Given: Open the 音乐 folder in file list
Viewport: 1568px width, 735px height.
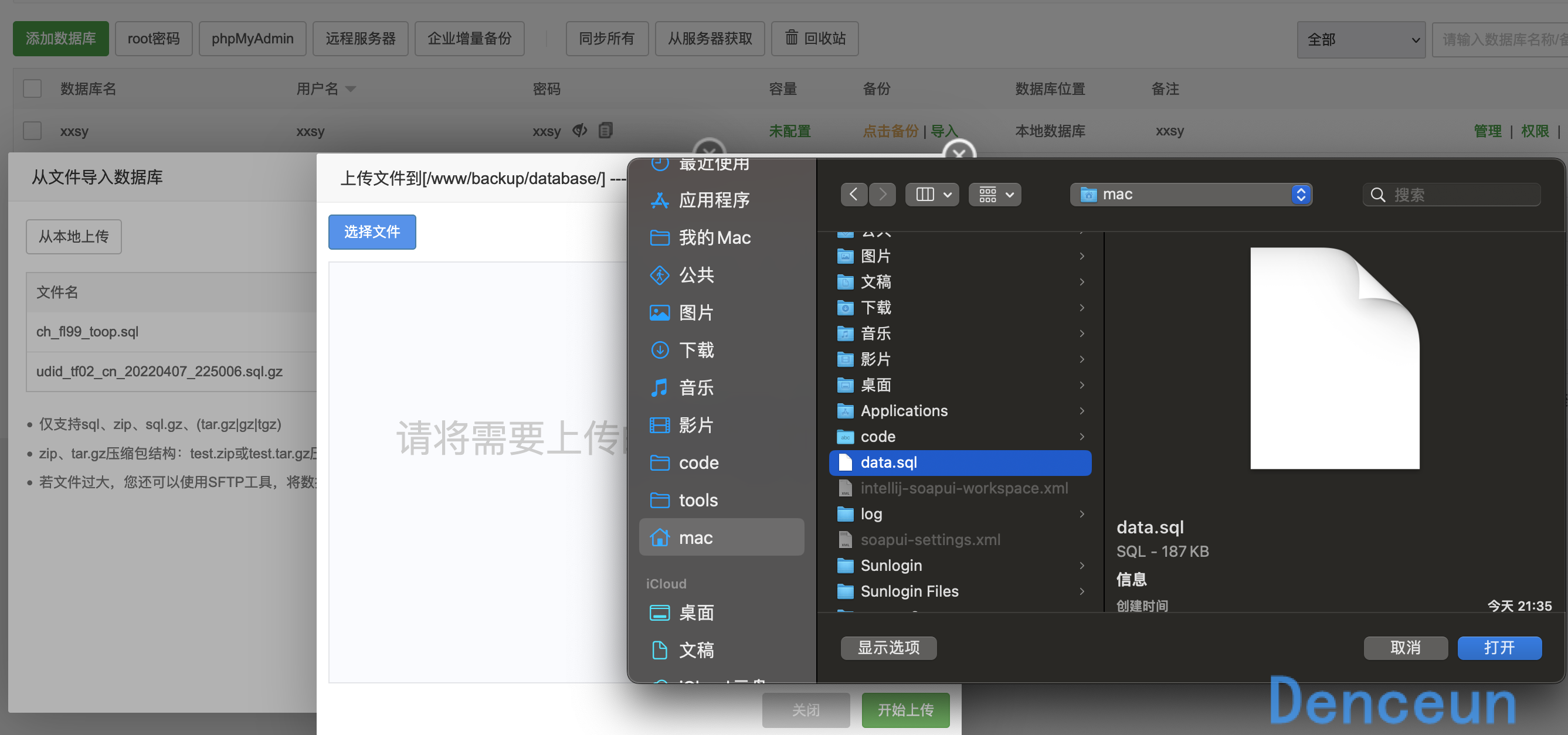Looking at the screenshot, I should [x=960, y=334].
